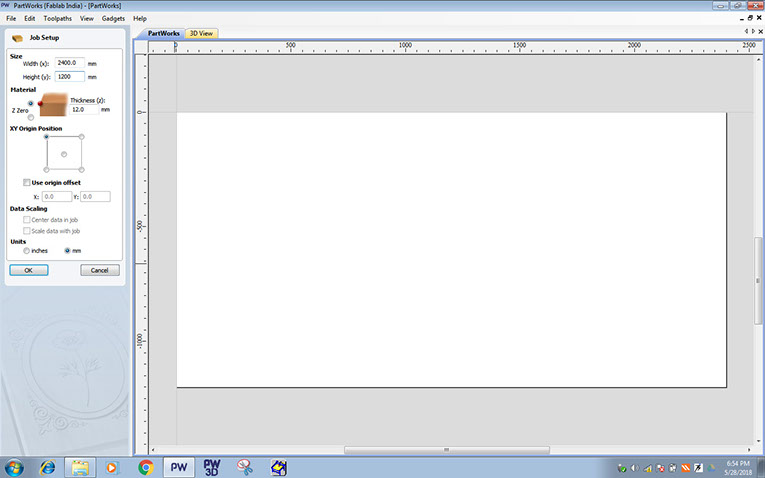This screenshot has height=478, width=765.
Task: Set XY origin to bottom-left corner
Action: (46, 170)
